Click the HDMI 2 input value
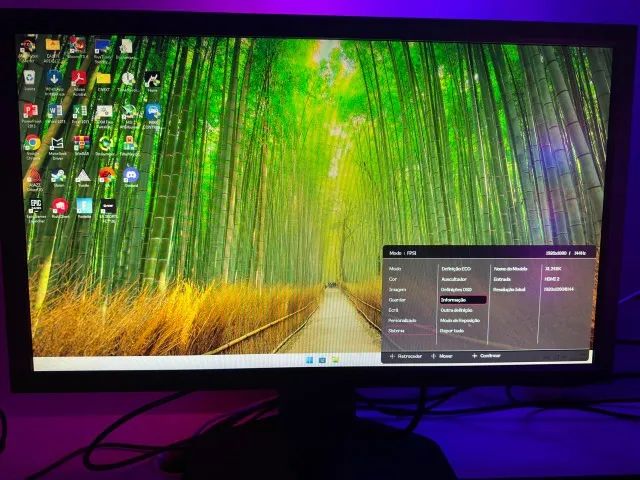640x480 pixels. click(x=552, y=279)
